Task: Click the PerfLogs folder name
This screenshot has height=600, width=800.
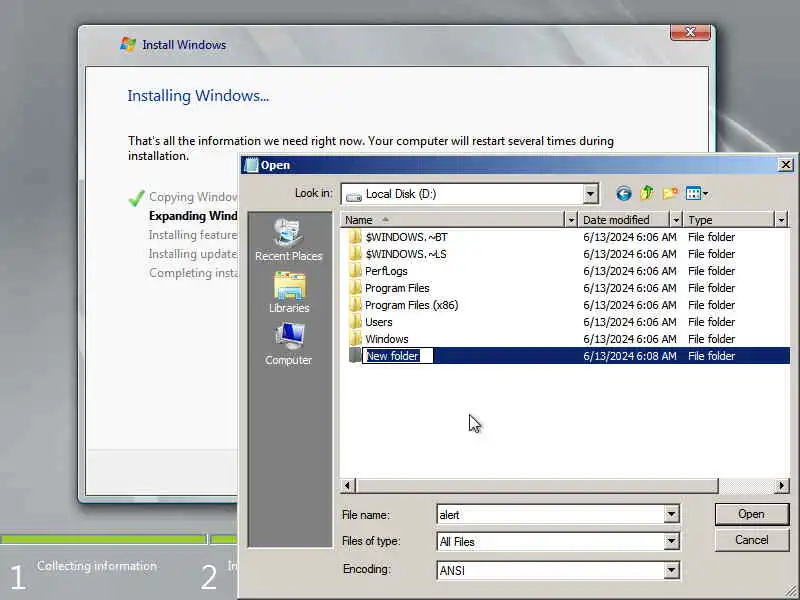Action: click(x=386, y=271)
